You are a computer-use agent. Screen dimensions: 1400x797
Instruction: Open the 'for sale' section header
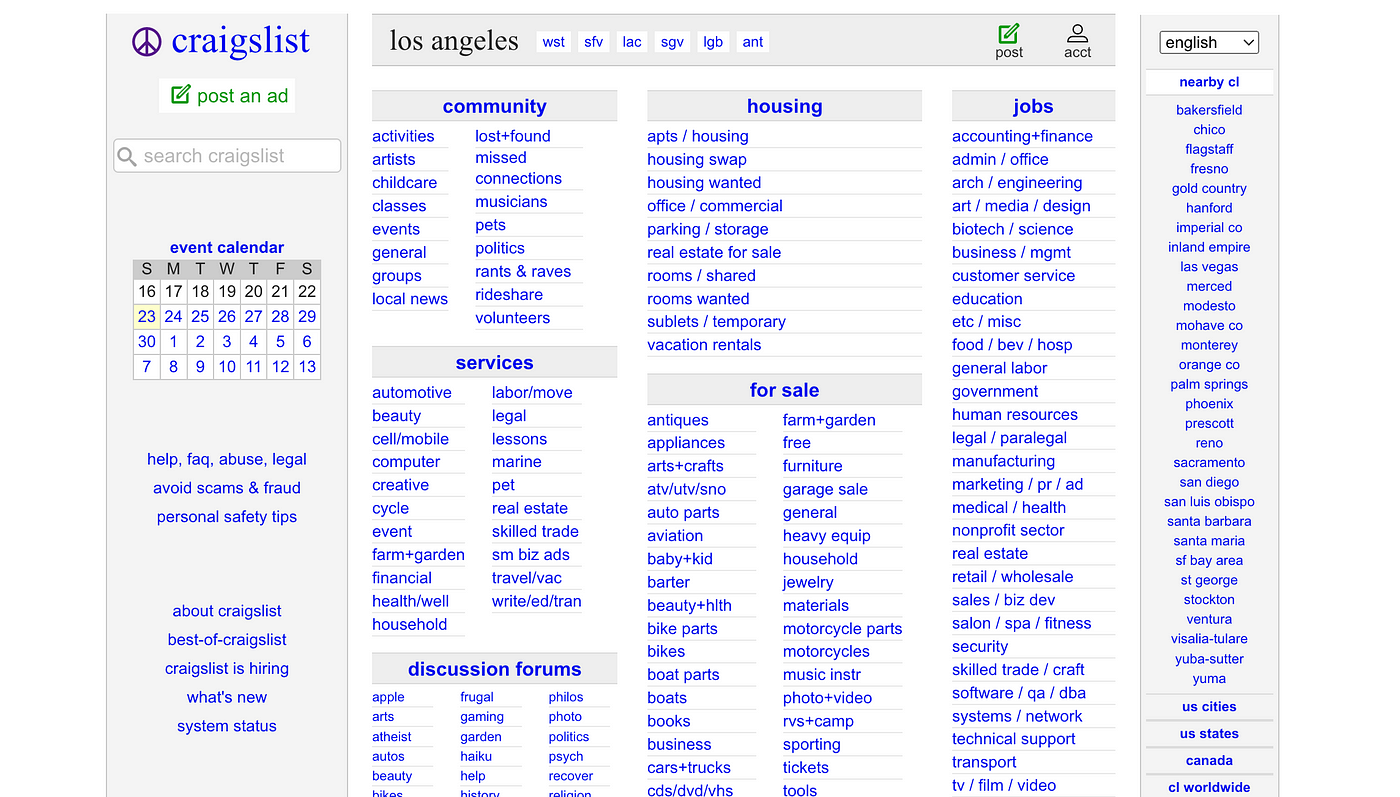pos(784,390)
